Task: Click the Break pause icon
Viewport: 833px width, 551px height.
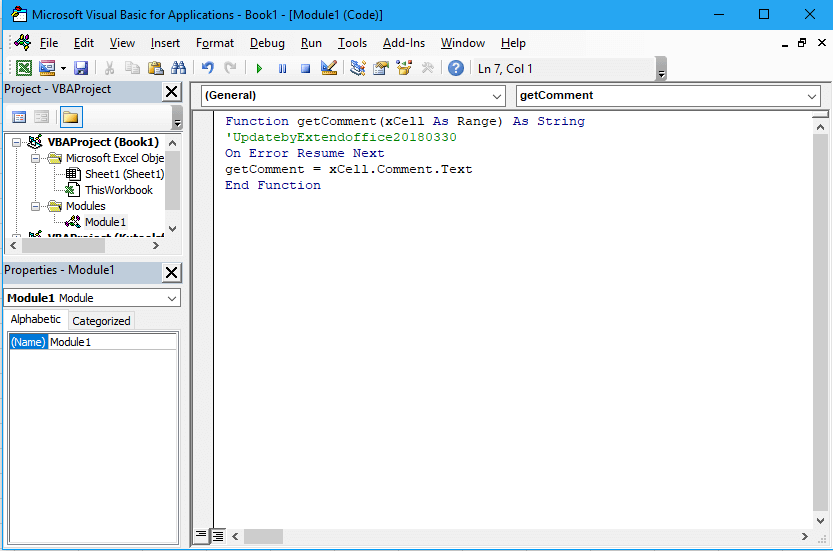Action: point(282,68)
